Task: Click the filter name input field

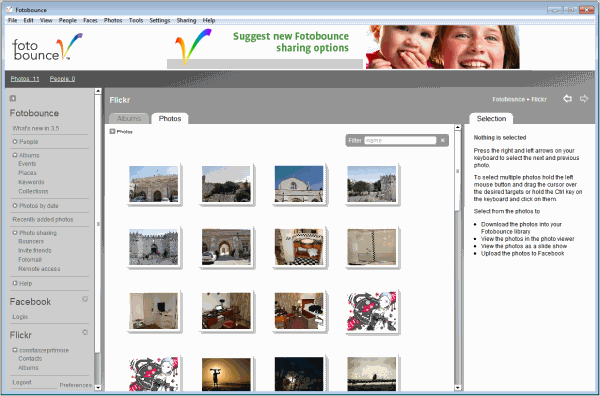Action: 400,140
